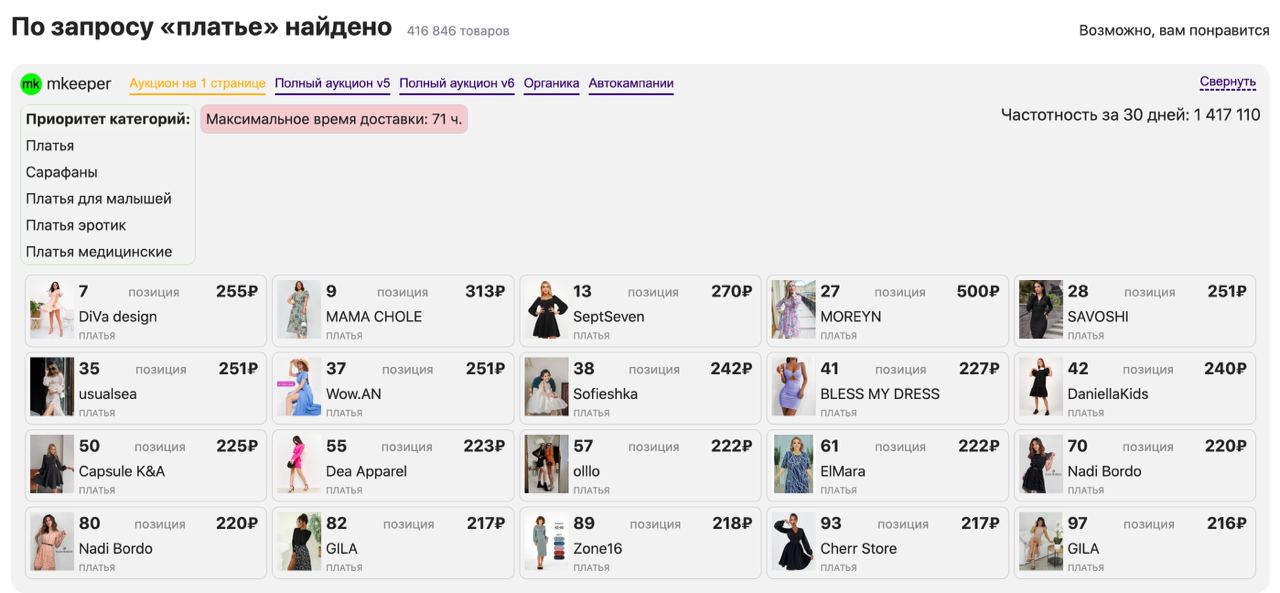Screen dimensions: 1280x593
Task: Click the Zone16 product thumbnail
Action: tap(546, 541)
